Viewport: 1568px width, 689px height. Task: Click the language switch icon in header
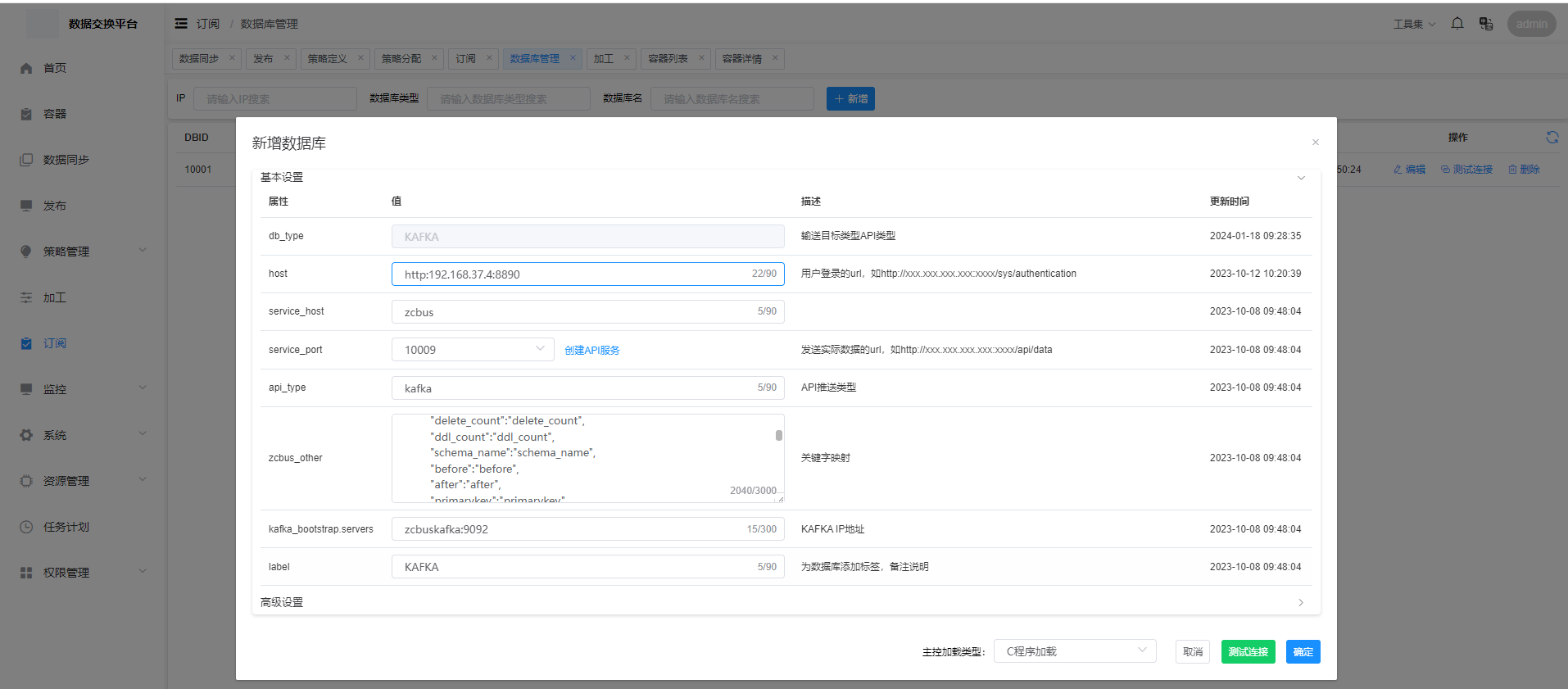pos(1486,24)
